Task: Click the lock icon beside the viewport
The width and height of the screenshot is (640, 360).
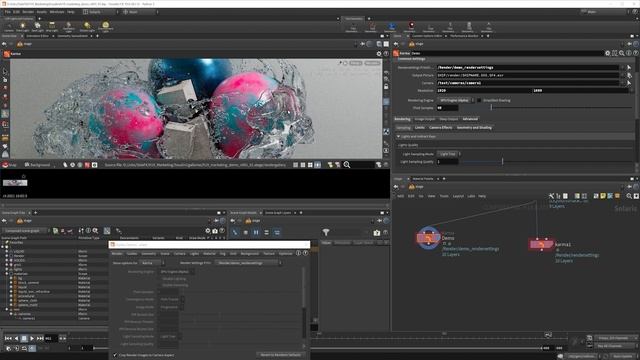Action: [x=386, y=87]
